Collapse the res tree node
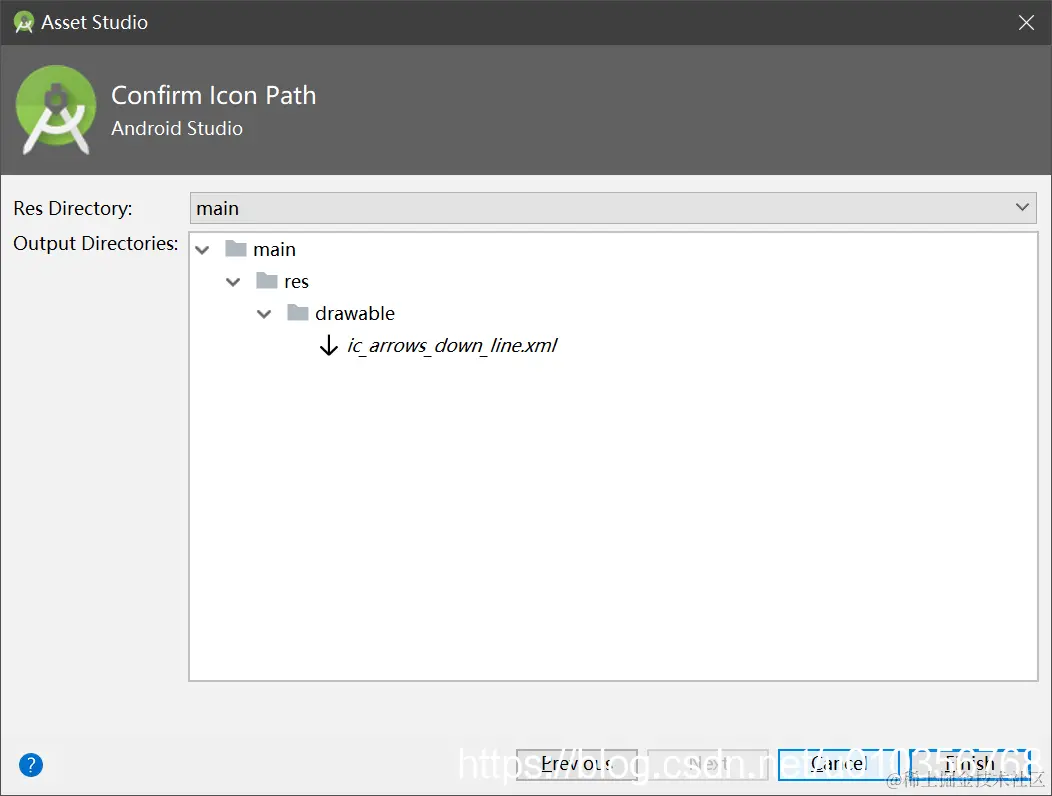1052x796 pixels. coord(233,282)
